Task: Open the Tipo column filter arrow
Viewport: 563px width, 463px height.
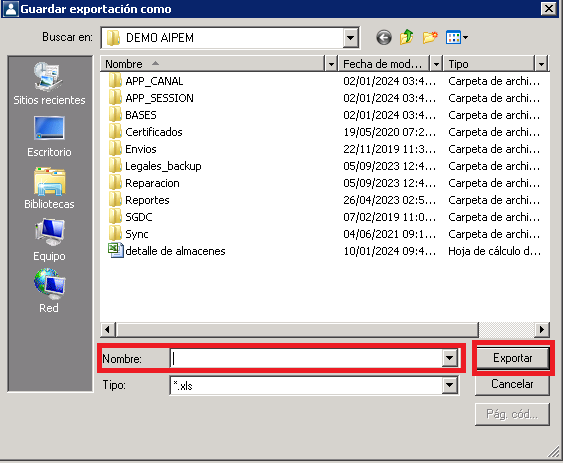Action: (x=541, y=64)
